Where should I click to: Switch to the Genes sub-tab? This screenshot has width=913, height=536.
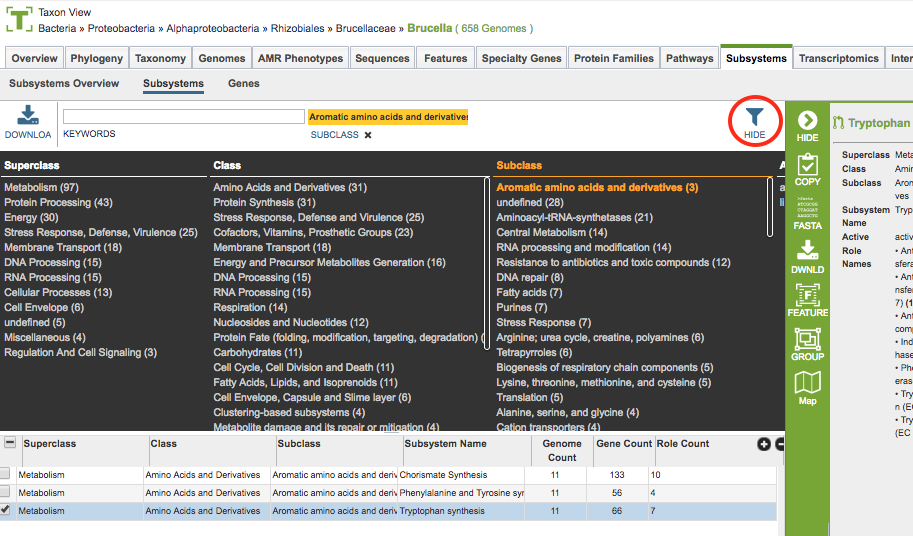pos(243,84)
